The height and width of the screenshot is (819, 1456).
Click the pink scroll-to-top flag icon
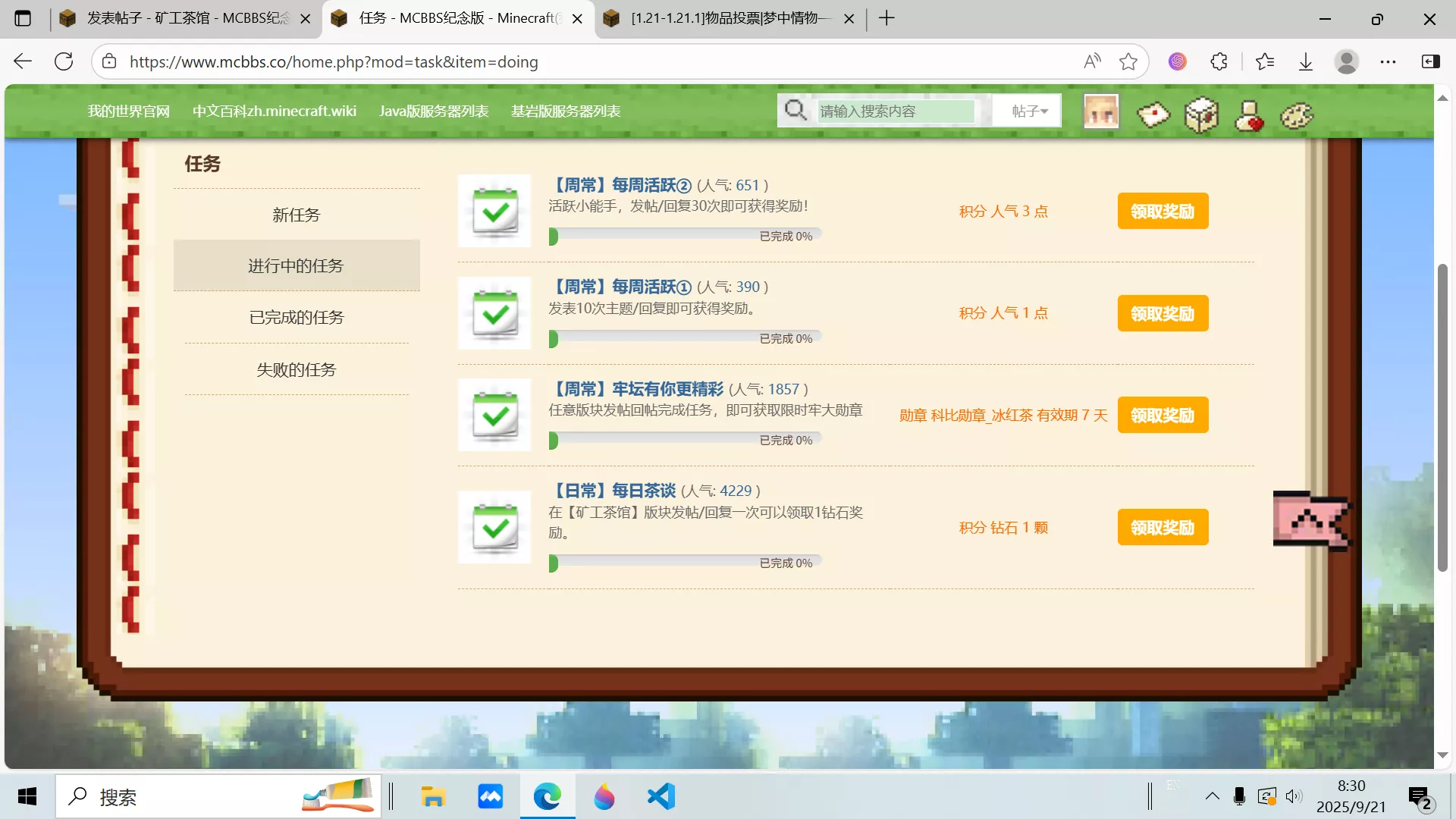click(1312, 519)
